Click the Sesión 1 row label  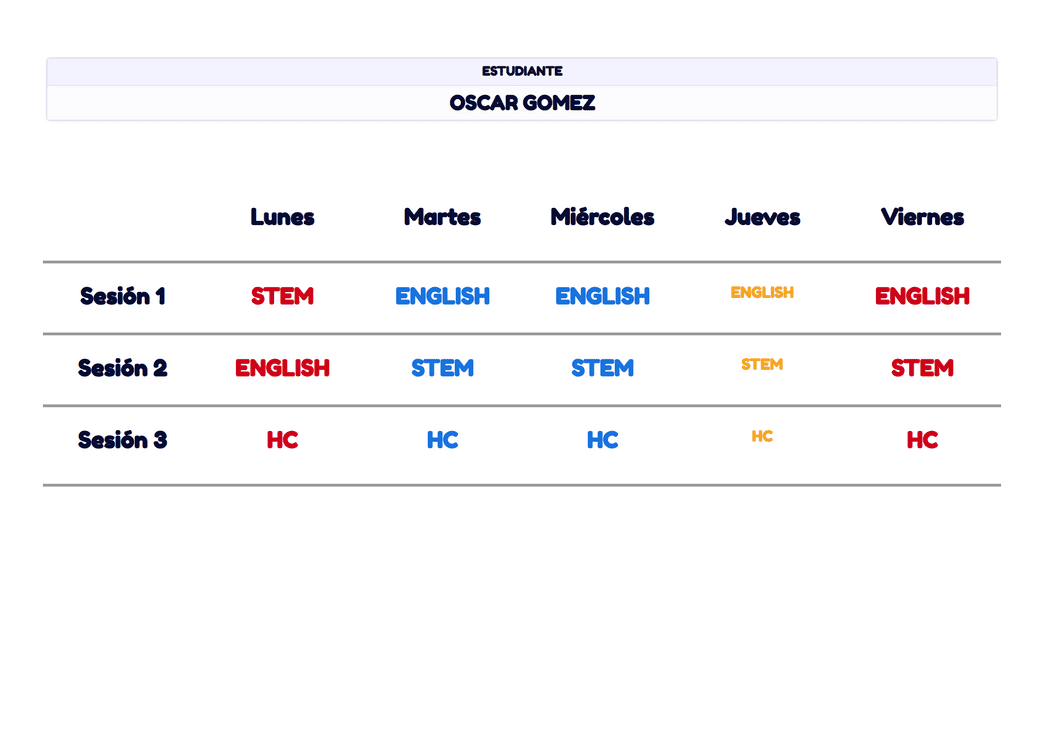click(123, 296)
